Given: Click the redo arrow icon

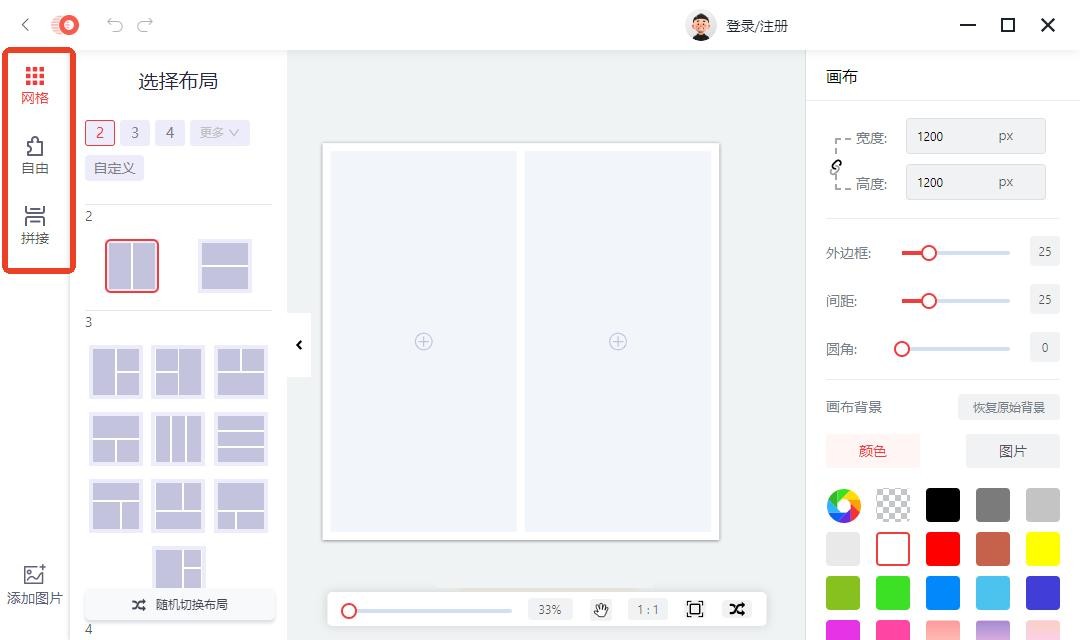Looking at the screenshot, I should [x=146, y=25].
